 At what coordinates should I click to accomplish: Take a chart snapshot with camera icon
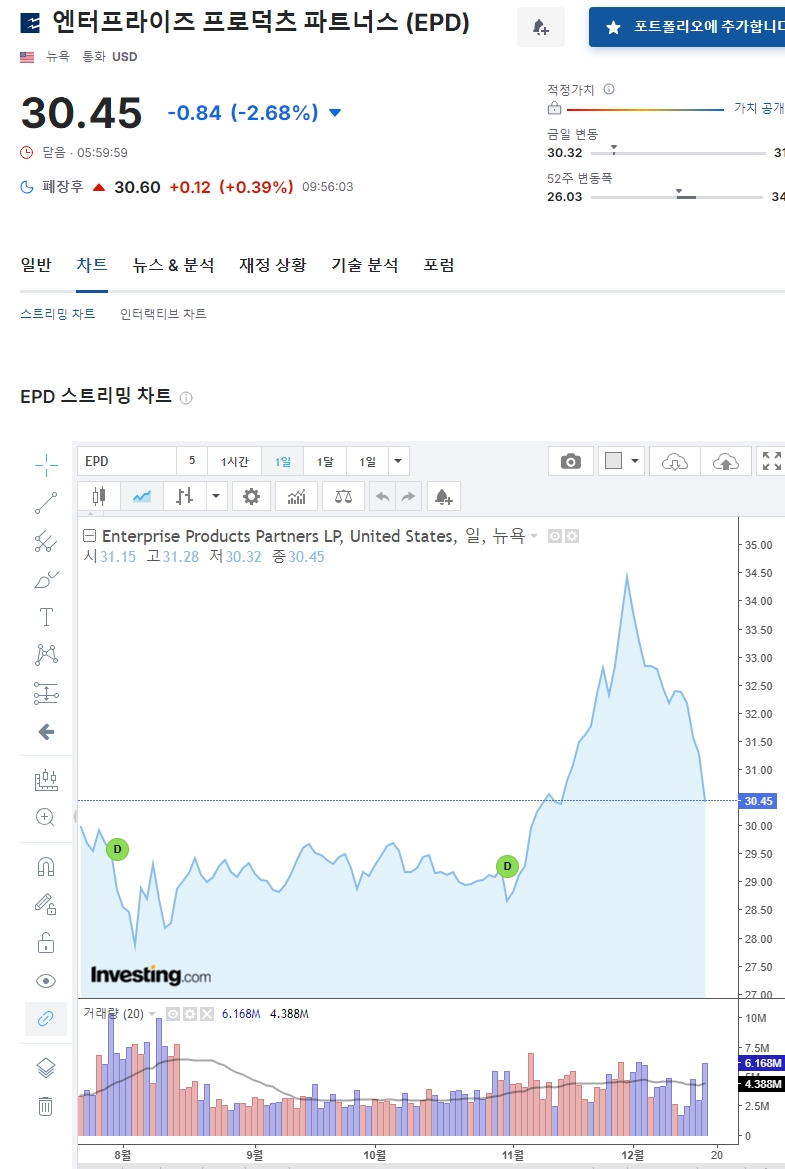571,461
